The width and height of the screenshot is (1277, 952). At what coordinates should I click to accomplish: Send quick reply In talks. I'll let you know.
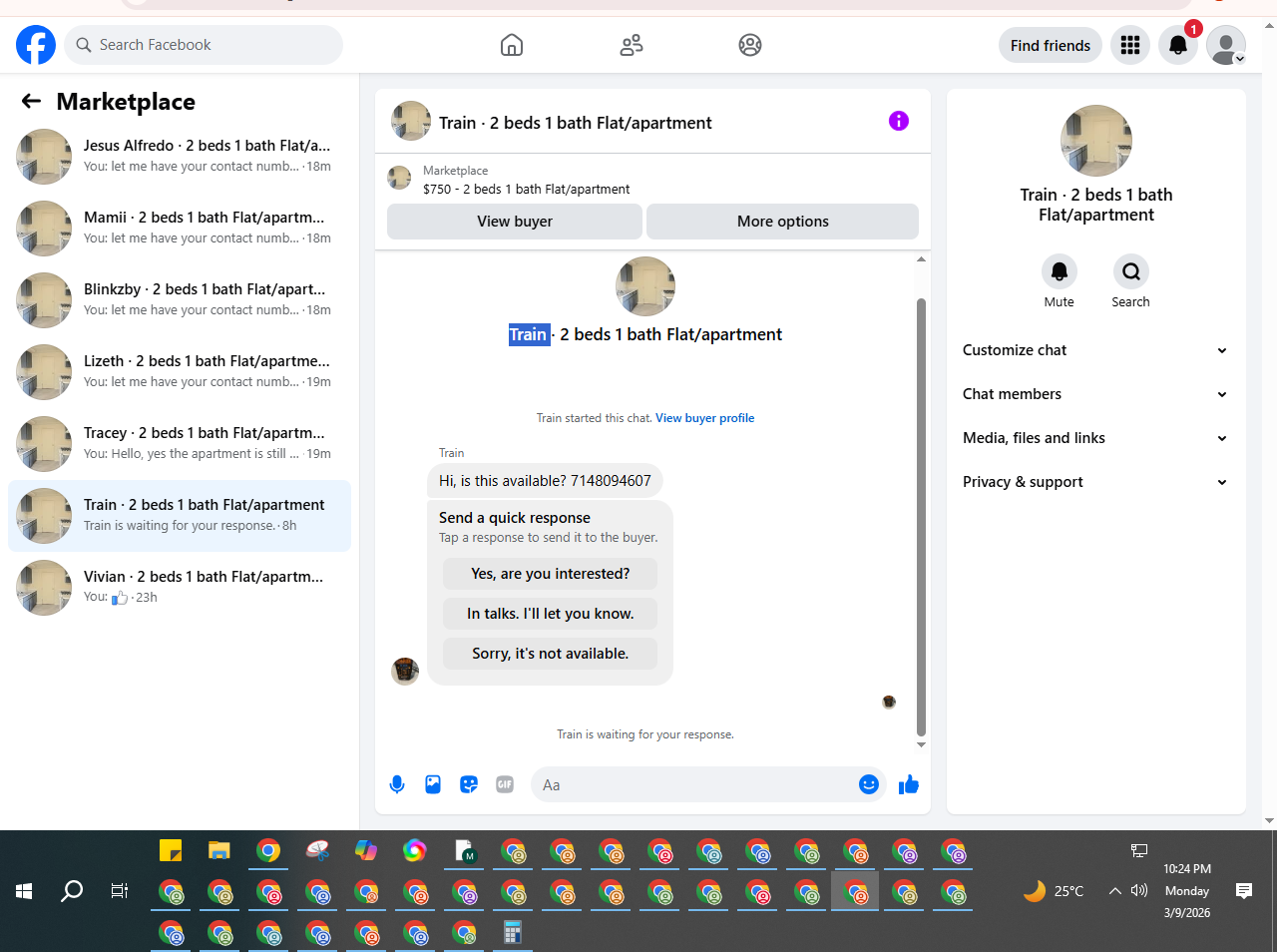(551, 614)
